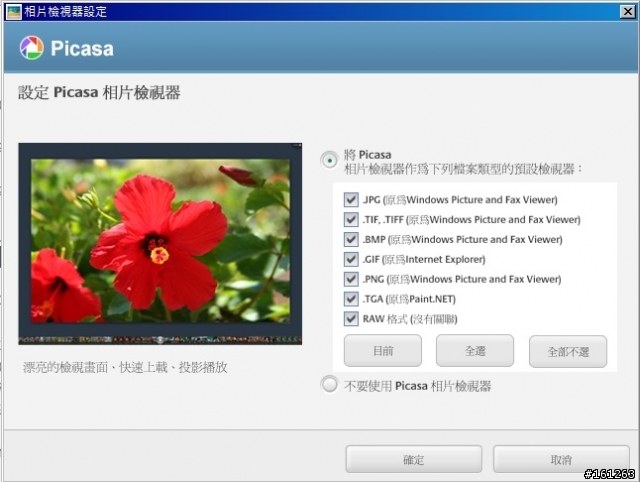Close the 相片檢視器設定 dialog window
Screen dimensions: 640x482
(x=627, y=11)
